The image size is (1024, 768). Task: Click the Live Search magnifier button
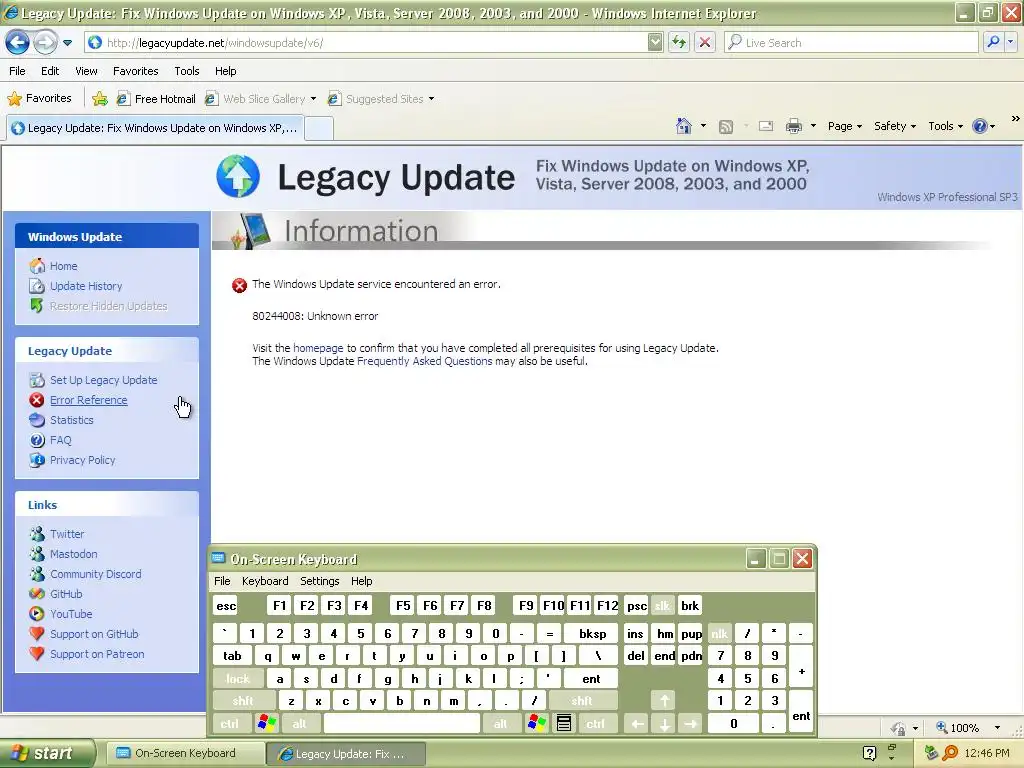click(x=993, y=42)
